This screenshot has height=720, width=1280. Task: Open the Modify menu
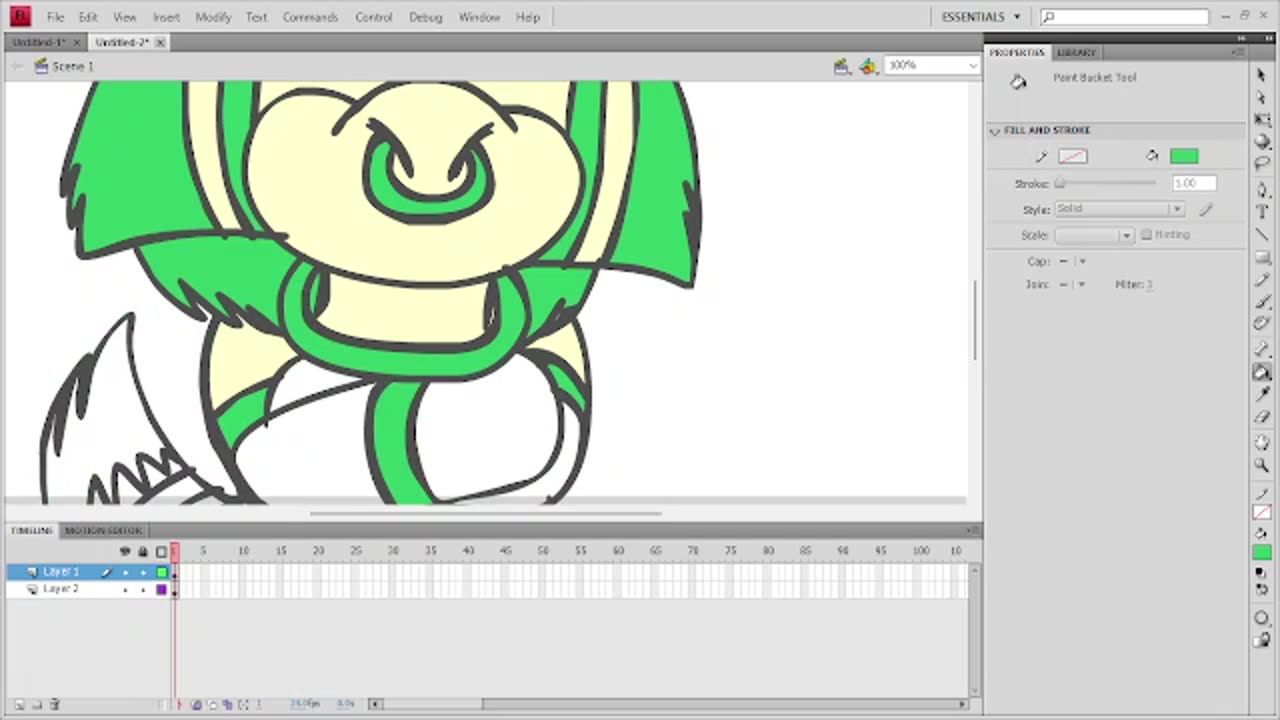[x=213, y=17]
